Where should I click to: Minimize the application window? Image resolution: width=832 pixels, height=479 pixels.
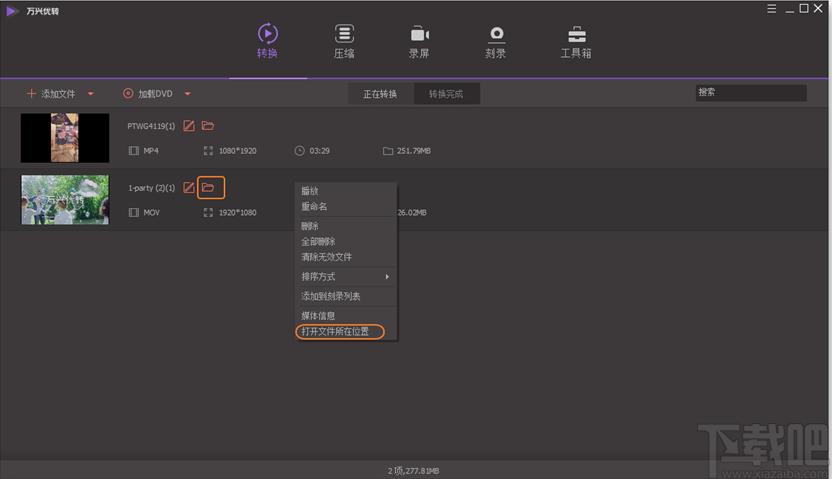(x=790, y=9)
